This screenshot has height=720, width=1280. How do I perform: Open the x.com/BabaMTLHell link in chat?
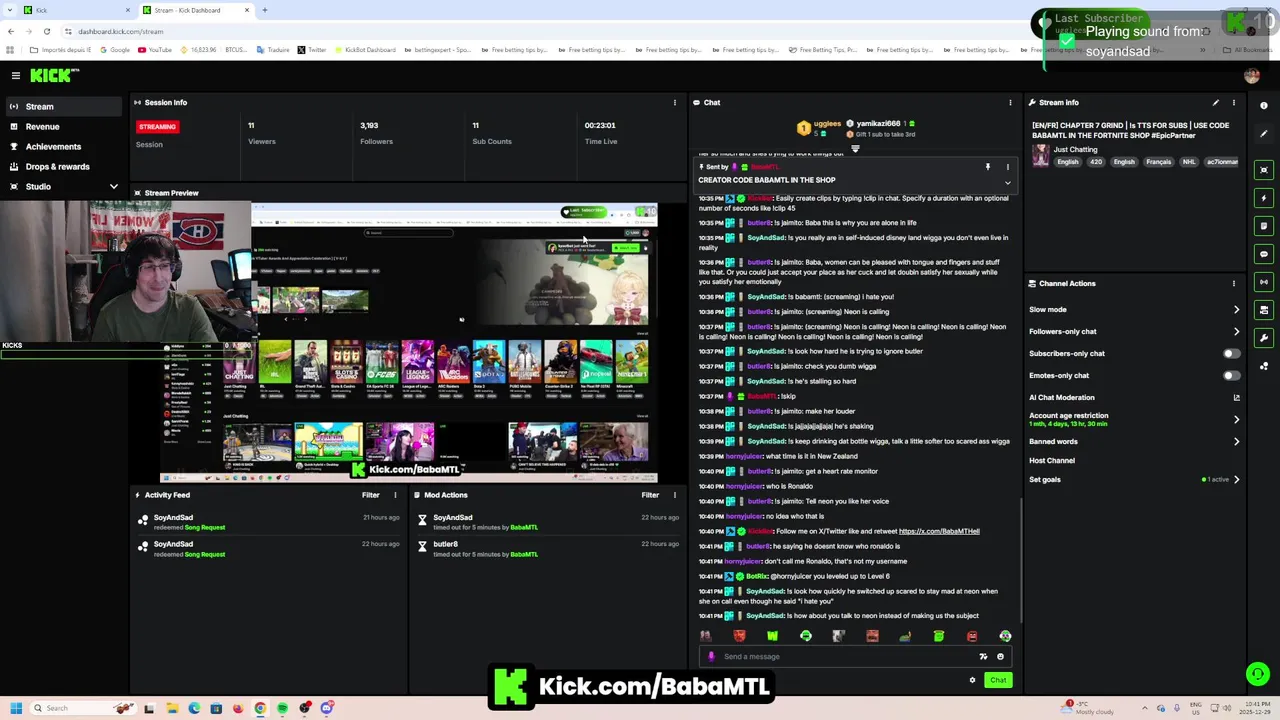point(939,531)
